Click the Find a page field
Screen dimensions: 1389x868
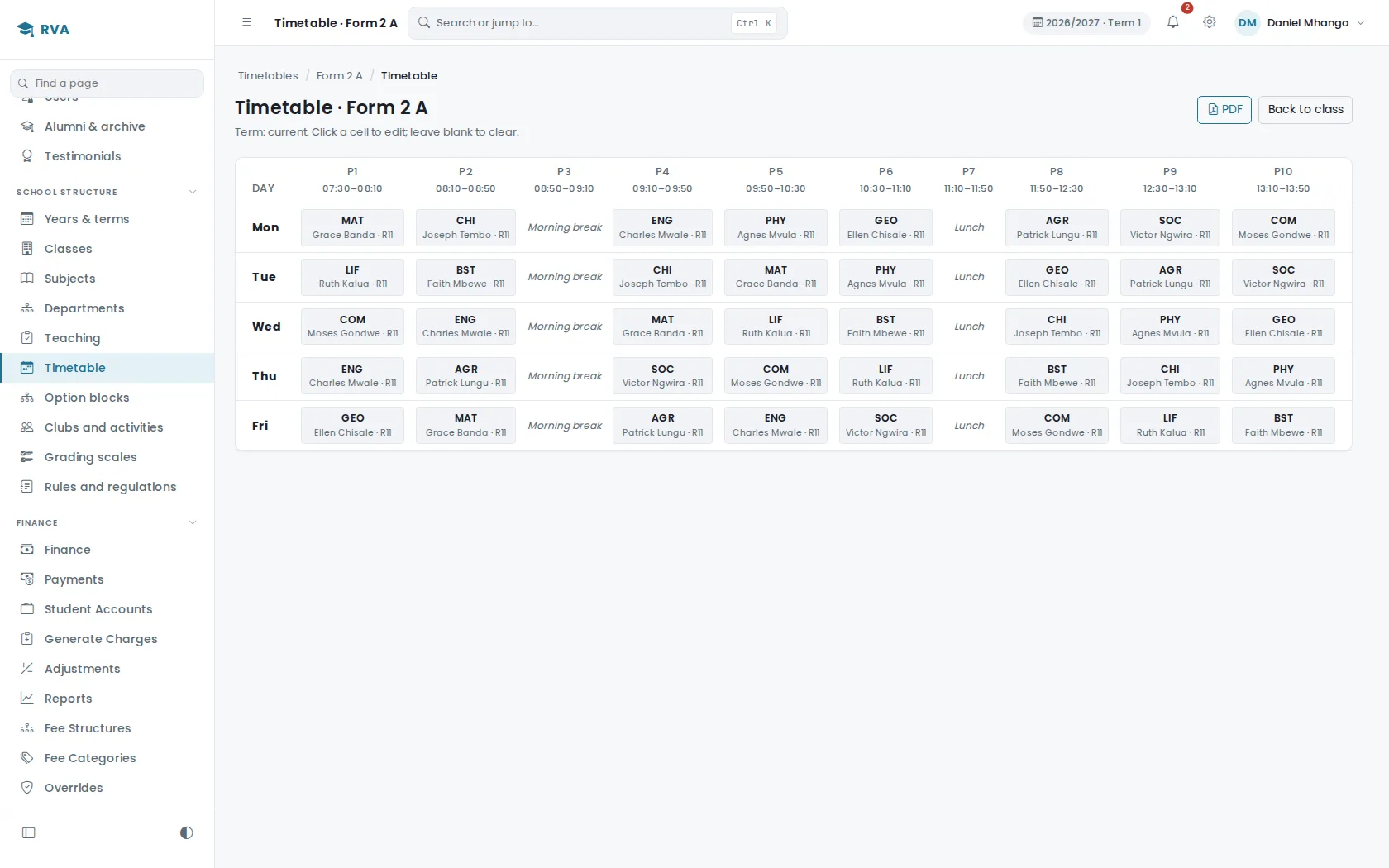pyautogui.click(x=107, y=83)
